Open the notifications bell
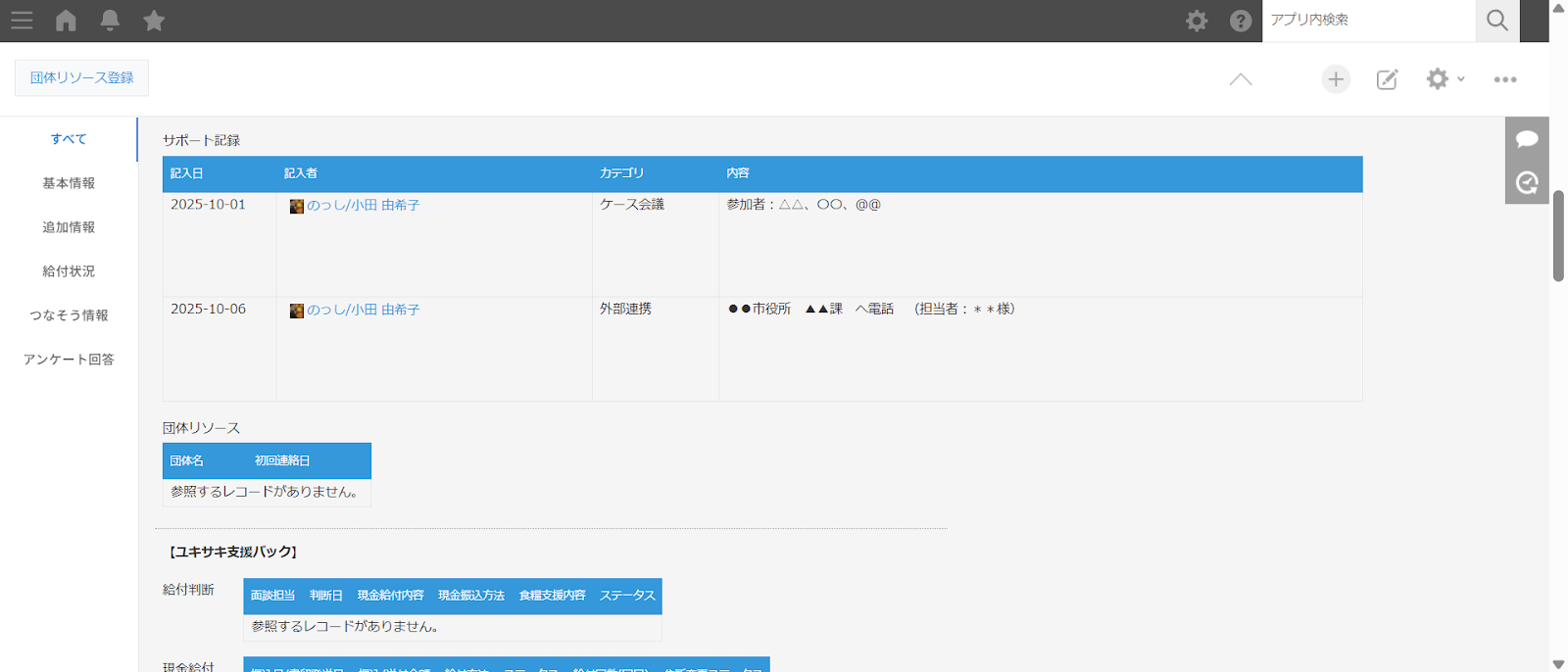 (x=110, y=21)
